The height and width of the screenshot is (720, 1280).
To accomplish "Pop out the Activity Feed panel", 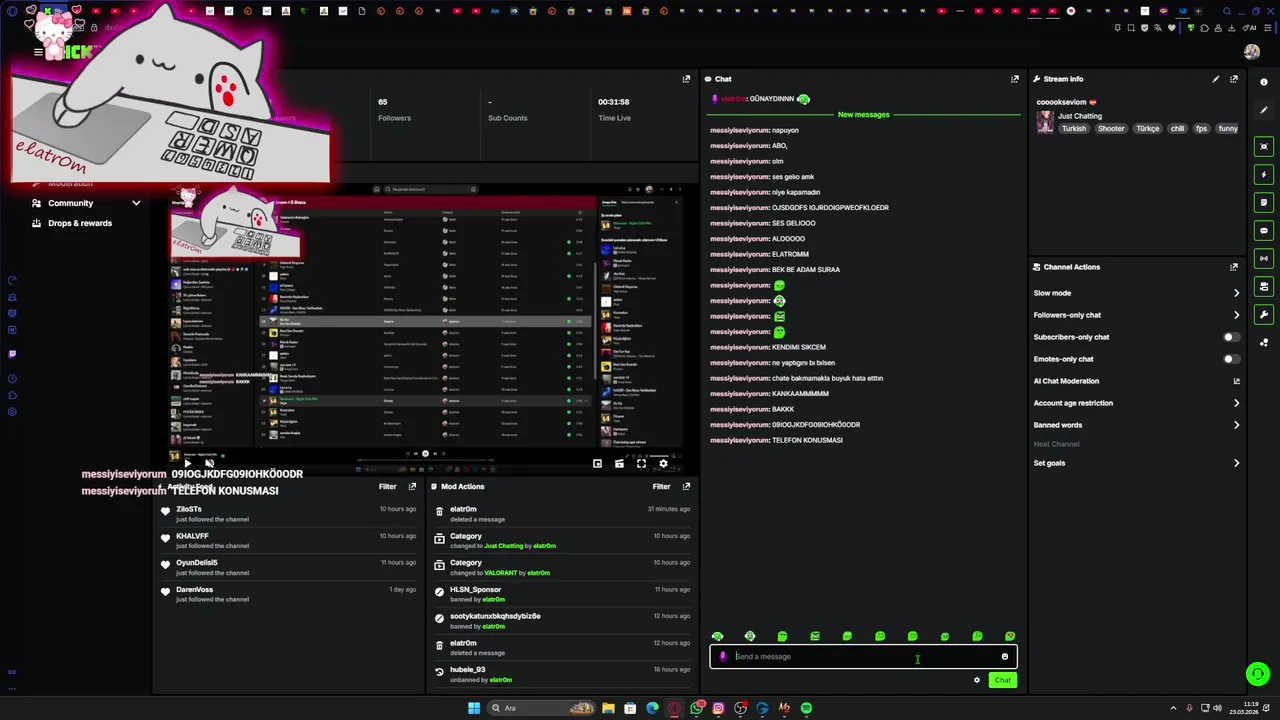I will coord(412,487).
